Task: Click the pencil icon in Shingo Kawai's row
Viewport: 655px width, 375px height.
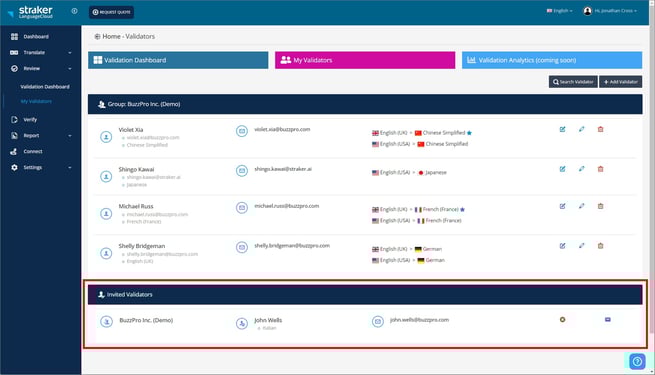Action: click(x=581, y=169)
